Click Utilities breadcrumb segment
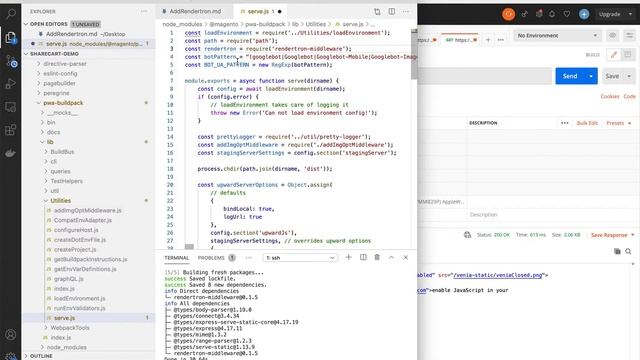640x360 pixels. (x=316, y=24)
